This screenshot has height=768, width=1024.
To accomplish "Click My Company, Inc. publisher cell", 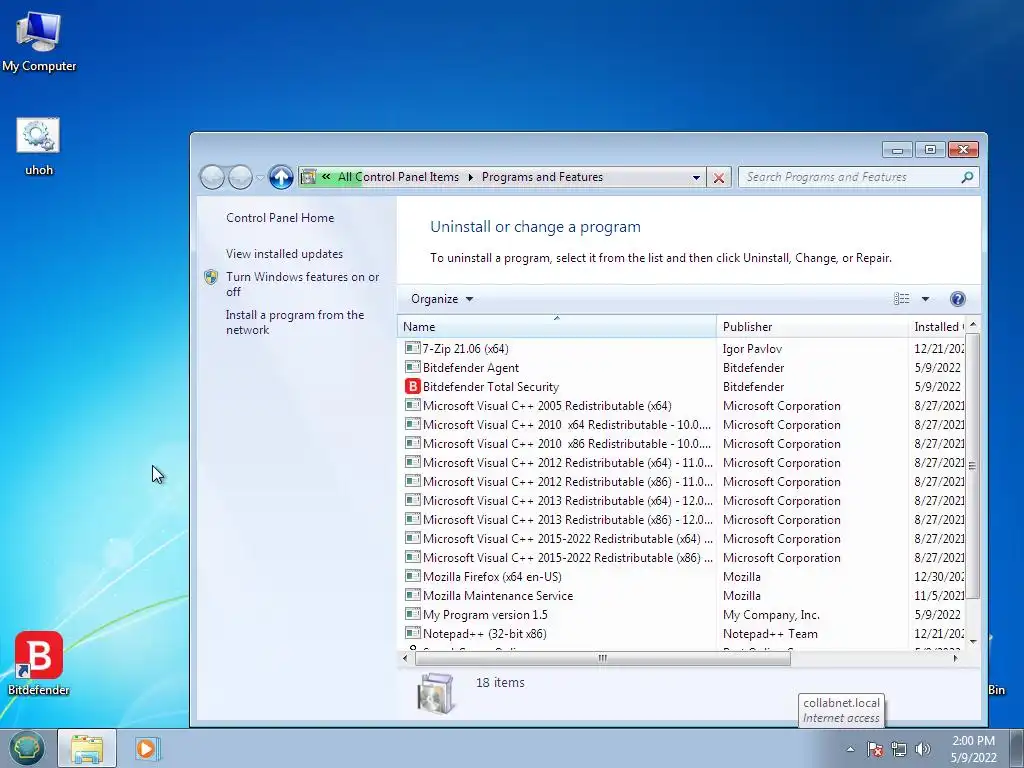I will pos(771,615).
